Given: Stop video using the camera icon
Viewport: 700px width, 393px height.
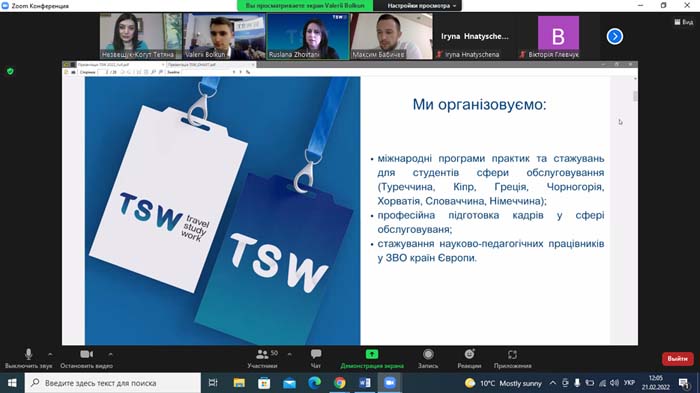Looking at the screenshot, I should pos(87,354).
